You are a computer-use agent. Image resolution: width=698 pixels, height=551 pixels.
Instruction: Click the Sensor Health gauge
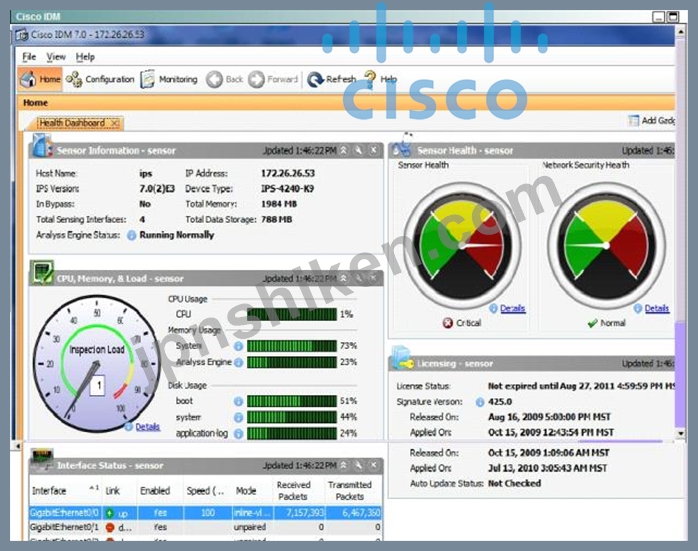point(462,246)
